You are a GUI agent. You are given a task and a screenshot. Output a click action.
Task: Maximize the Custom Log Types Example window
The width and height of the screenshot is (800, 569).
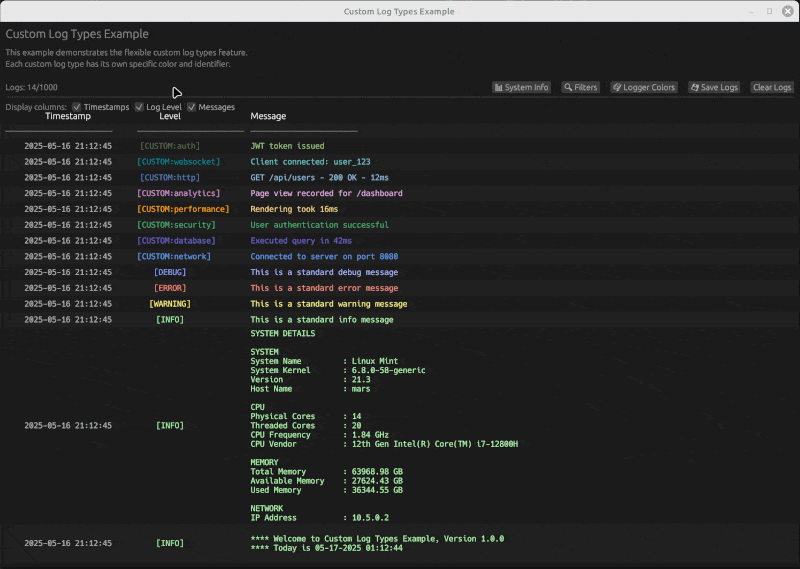(769, 11)
